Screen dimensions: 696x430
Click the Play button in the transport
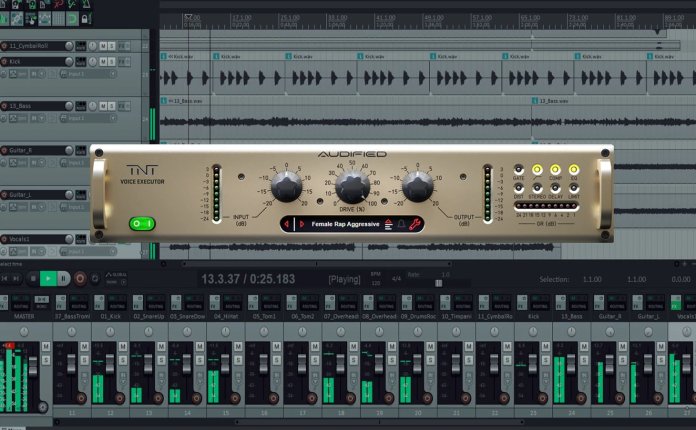click(x=48, y=279)
